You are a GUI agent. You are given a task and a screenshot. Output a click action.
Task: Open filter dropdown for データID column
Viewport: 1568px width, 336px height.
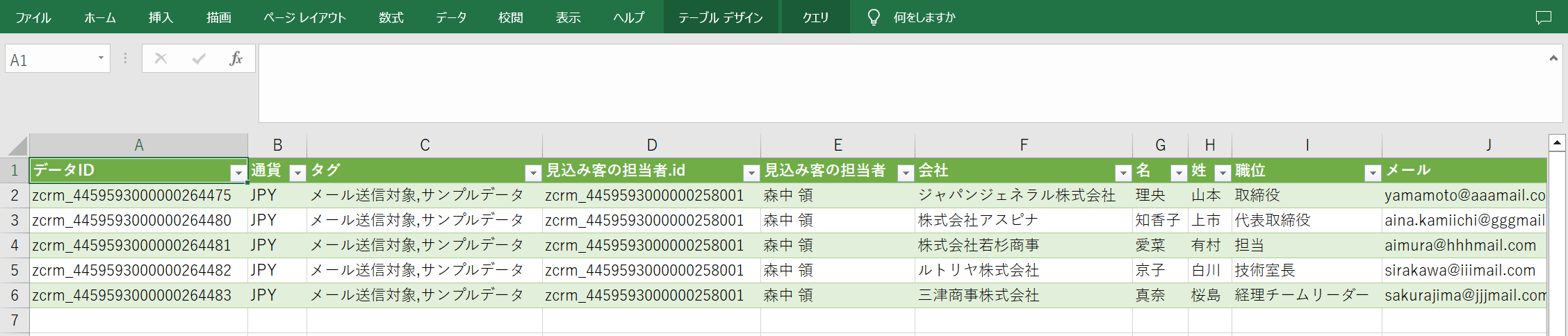click(238, 172)
